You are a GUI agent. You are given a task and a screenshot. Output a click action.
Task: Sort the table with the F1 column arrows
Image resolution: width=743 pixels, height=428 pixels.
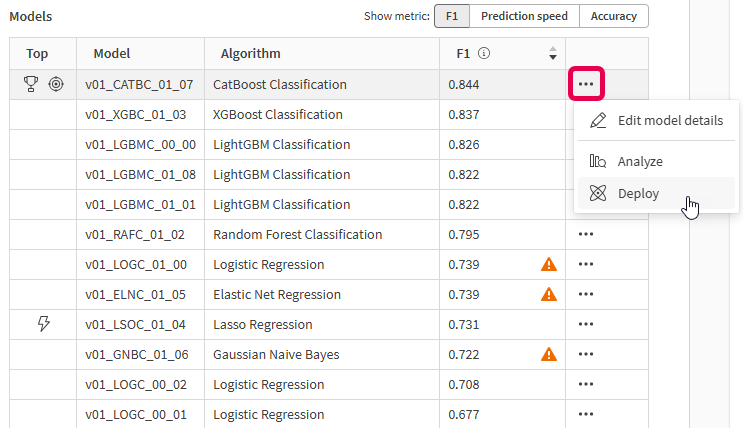click(553, 53)
